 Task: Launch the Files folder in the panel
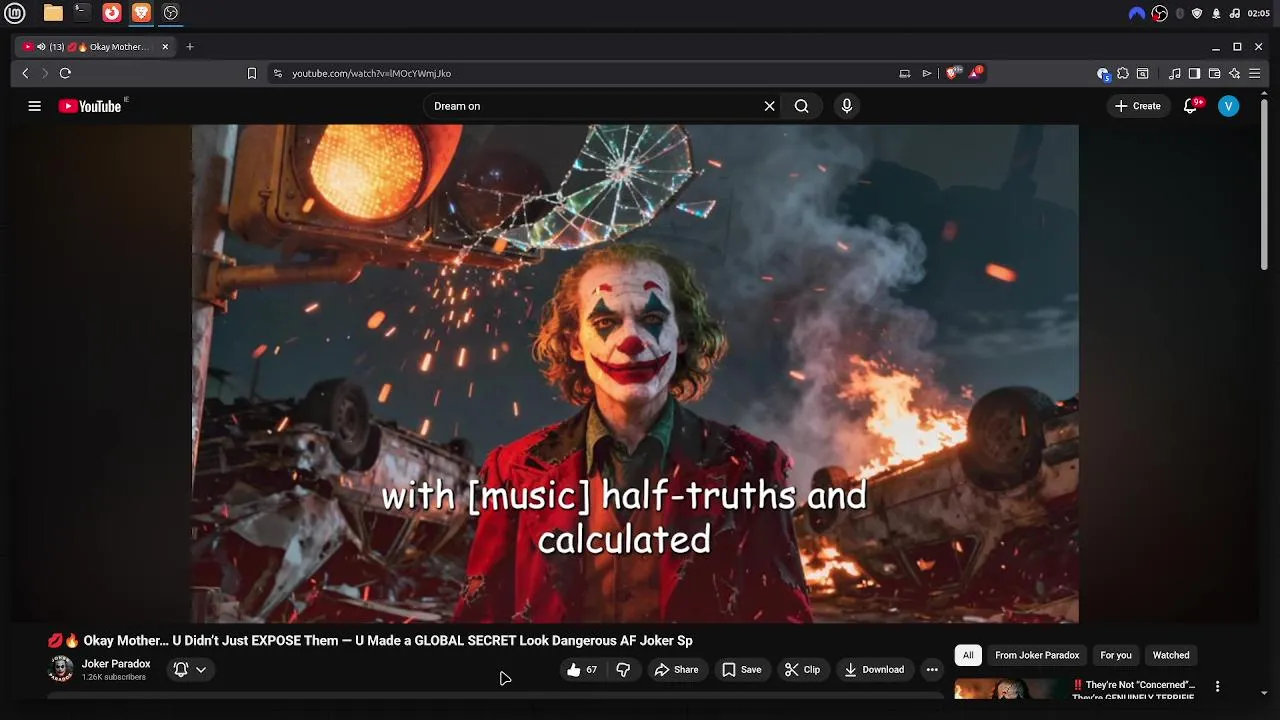click(53, 13)
